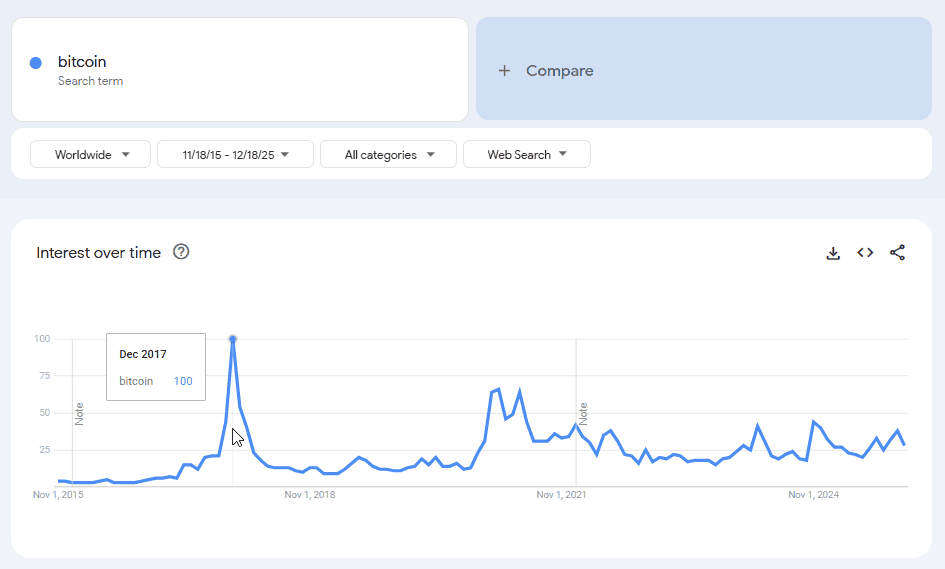The height and width of the screenshot is (569, 945).
Task: Click the 50 y-axis label
Action: [x=45, y=413]
